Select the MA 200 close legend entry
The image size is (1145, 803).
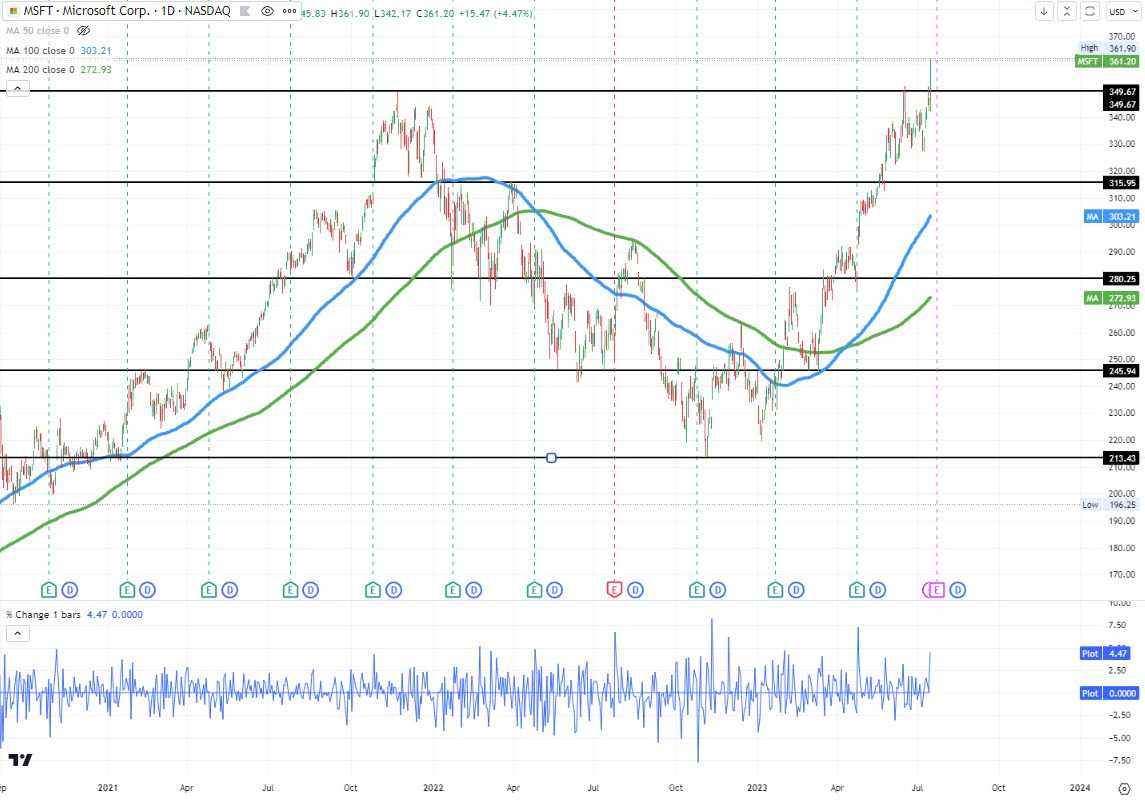tap(40, 70)
